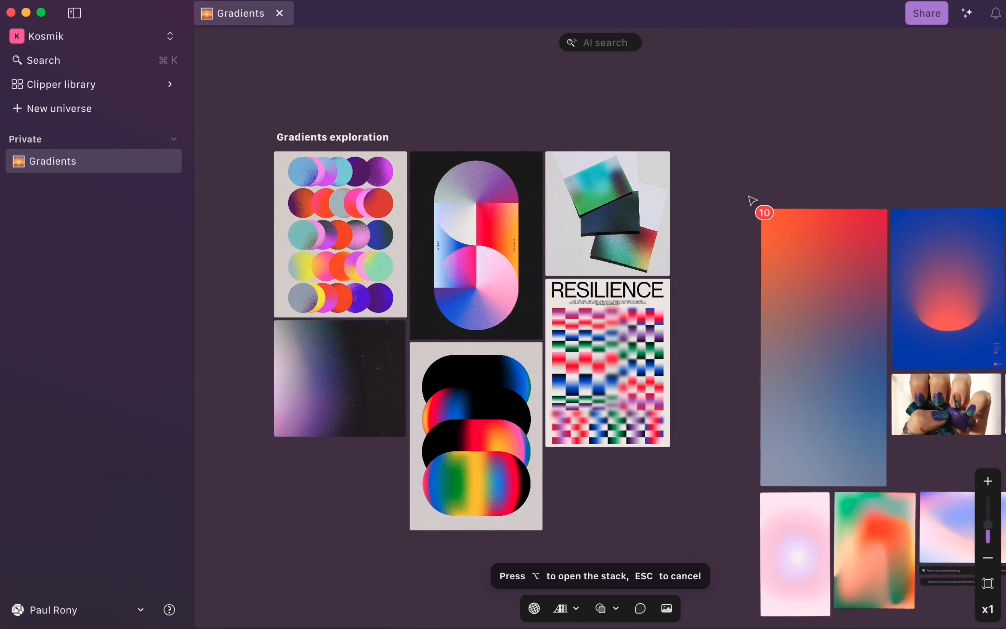
Task: Toggle the sidebar panel visibility
Action: (x=74, y=13)
